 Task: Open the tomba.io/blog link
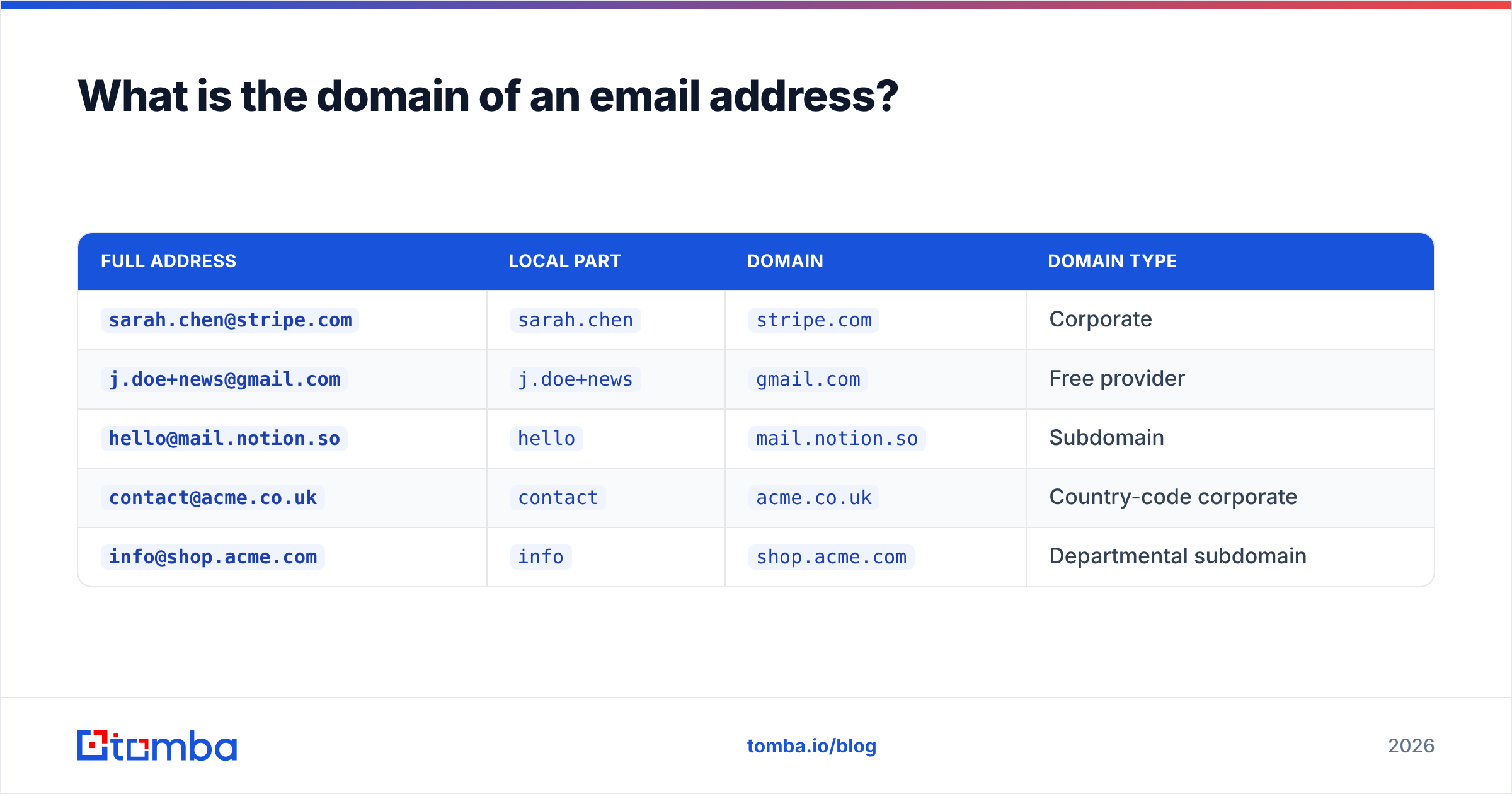(811, 746)
